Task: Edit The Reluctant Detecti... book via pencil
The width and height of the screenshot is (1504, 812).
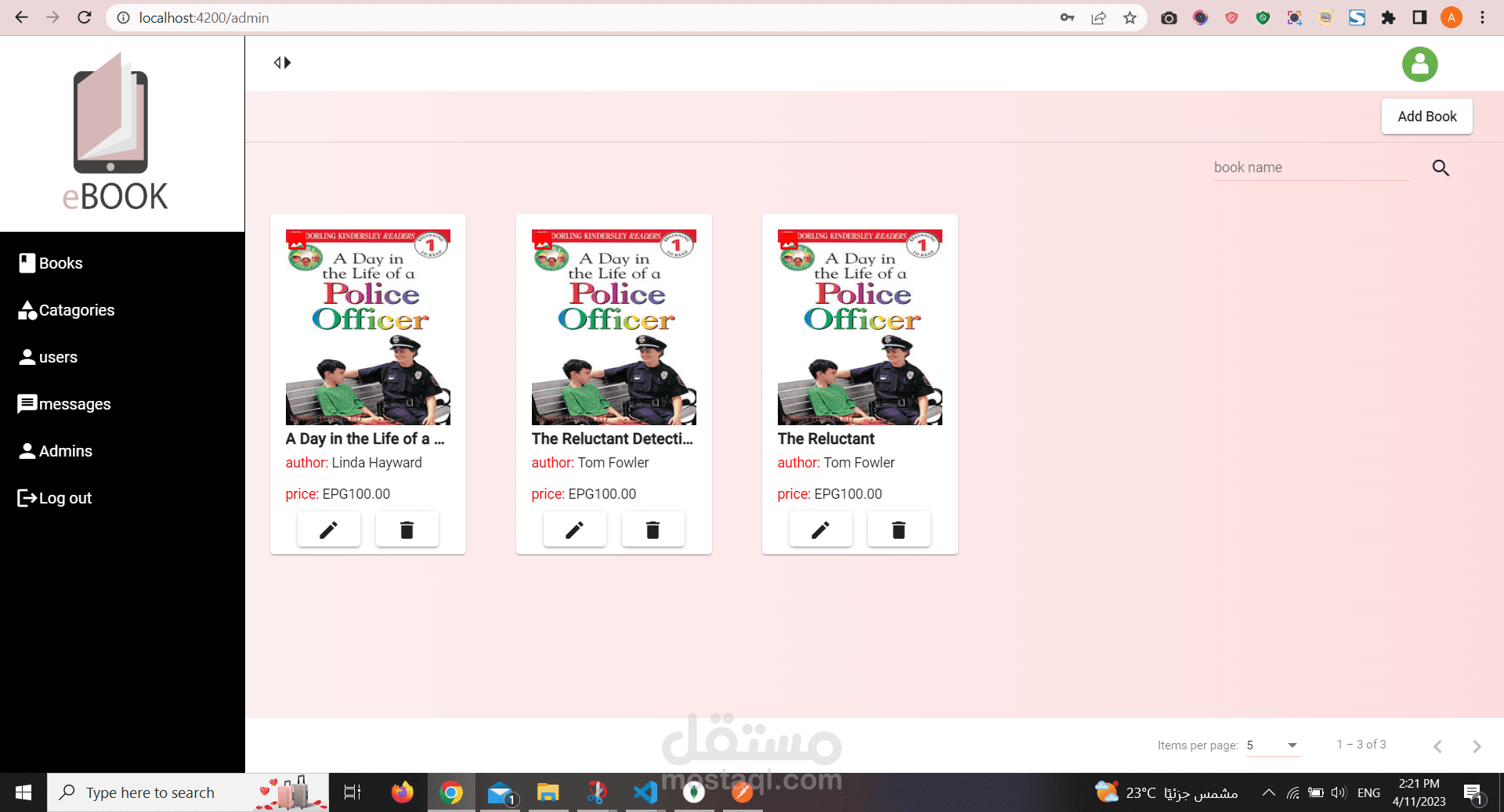Action: click(575, 530)
